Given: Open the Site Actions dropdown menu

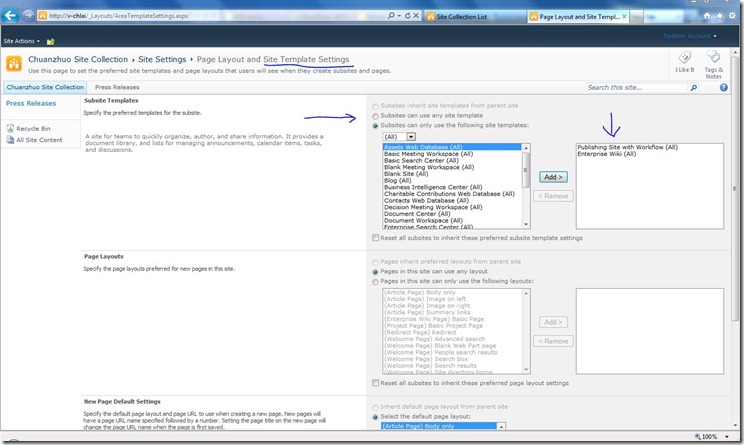Looking at the screenshot, I should point(22,41).
